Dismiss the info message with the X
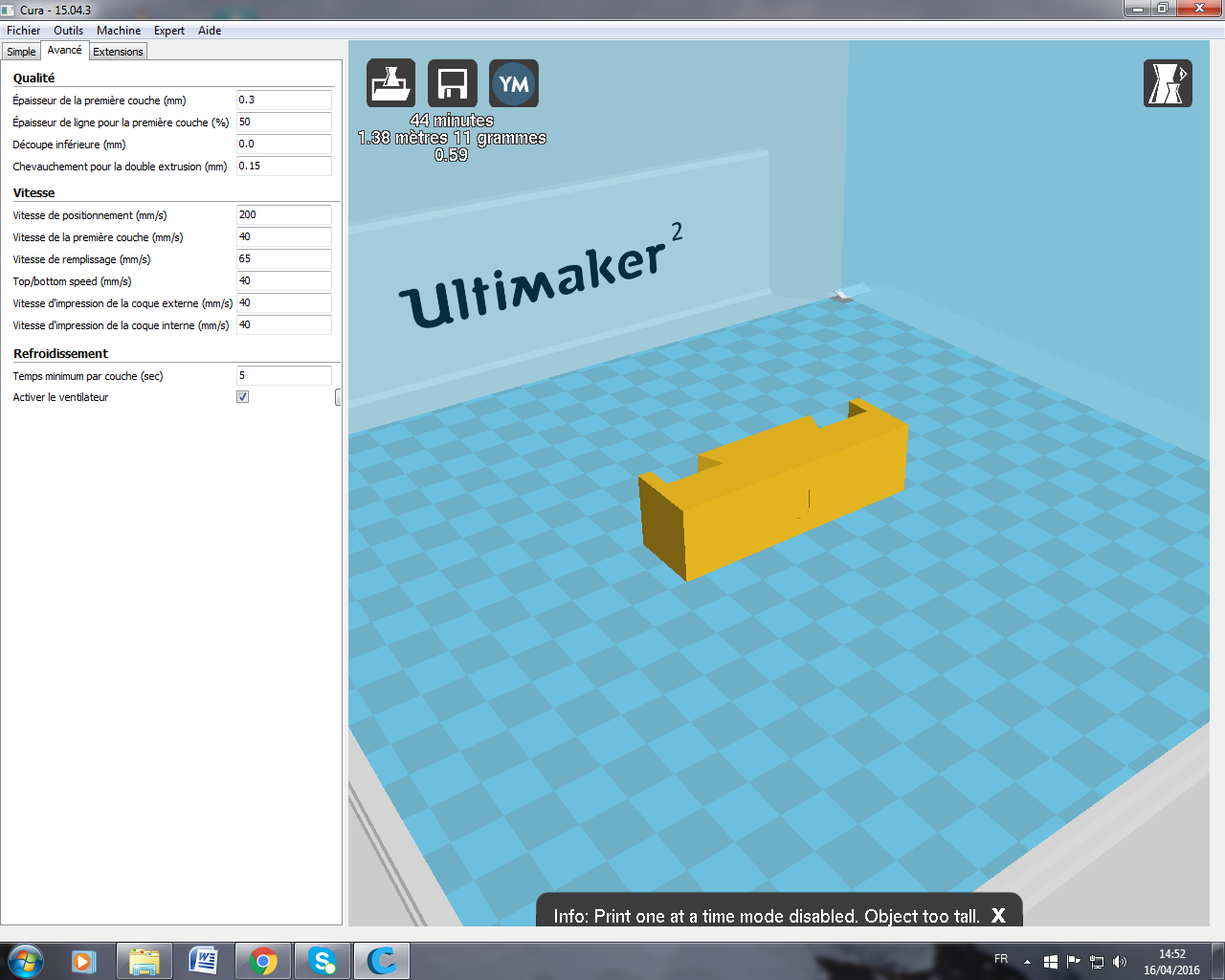Image resolution: width=1225 pixels, height=980 pixels. 998,916
